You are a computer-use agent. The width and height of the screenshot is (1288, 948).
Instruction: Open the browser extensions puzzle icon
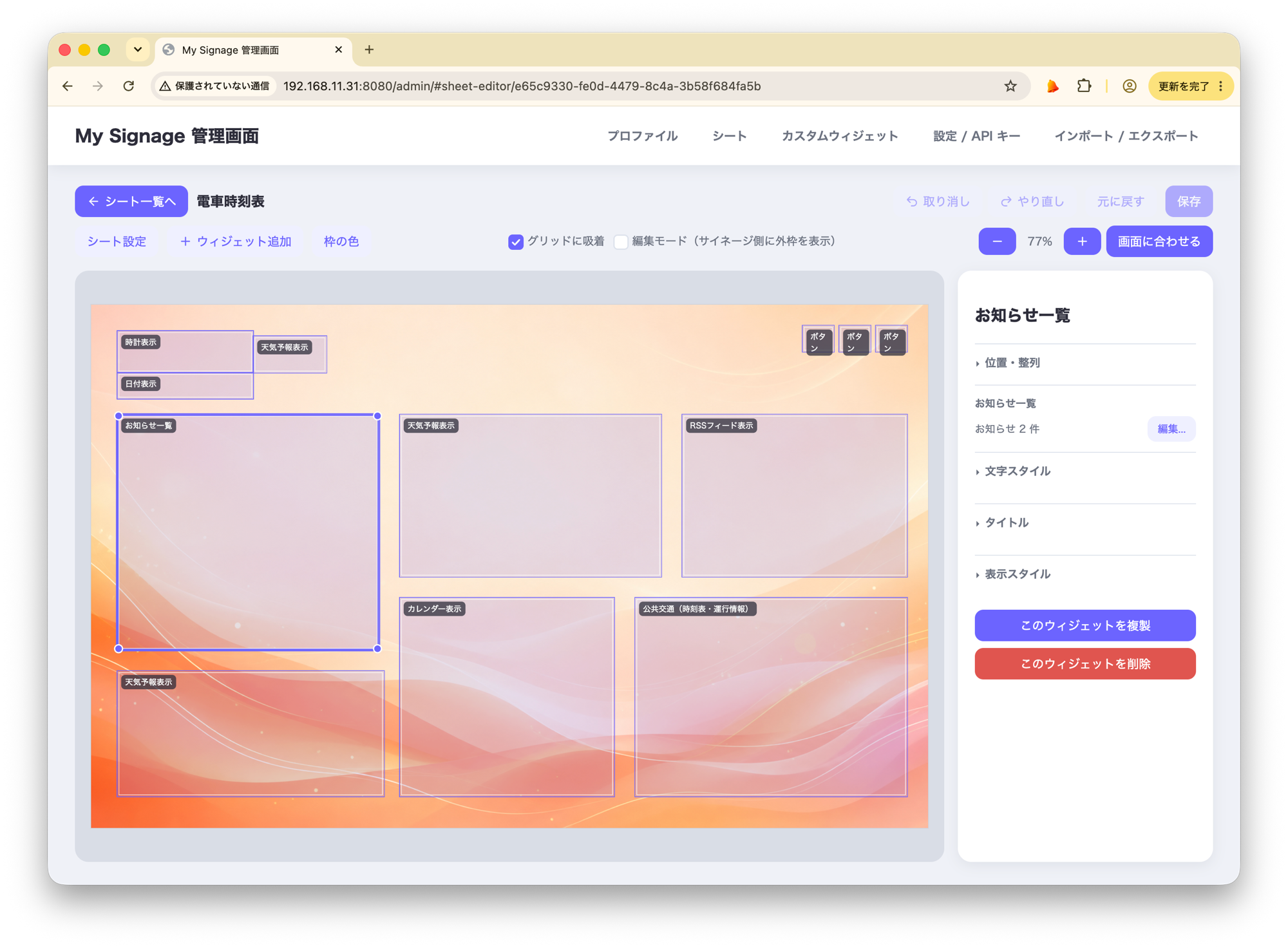pos(1084,86)
